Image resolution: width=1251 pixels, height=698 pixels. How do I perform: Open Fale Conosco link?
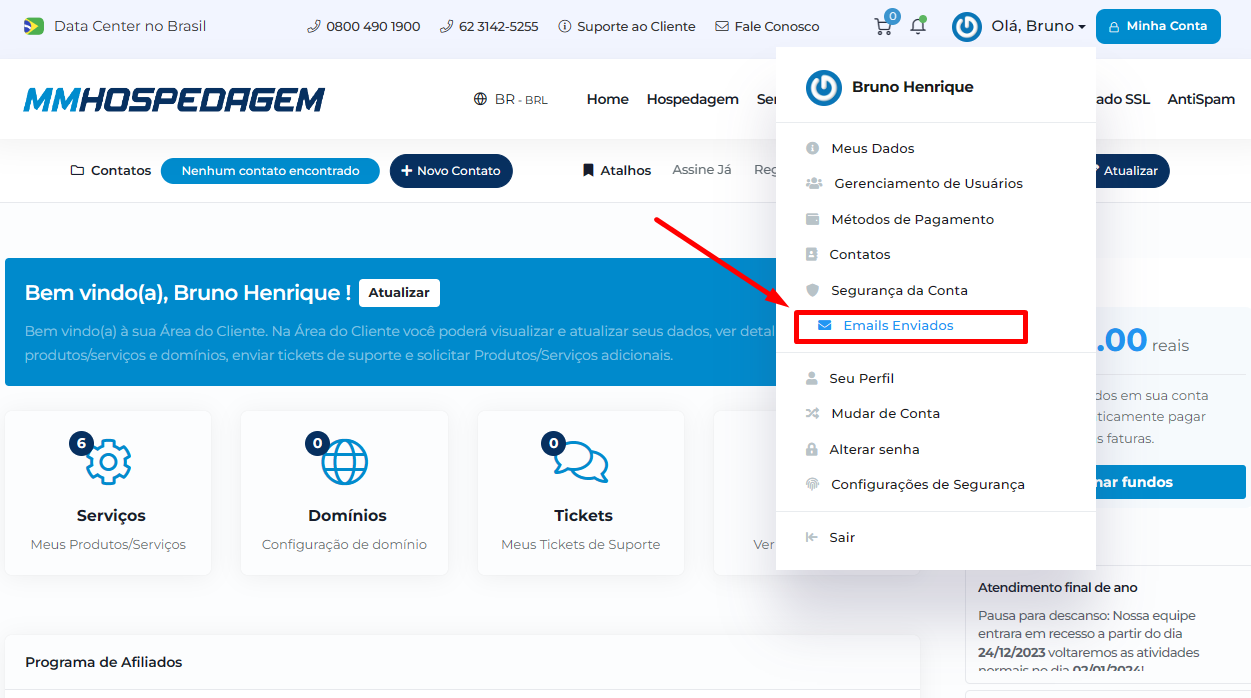(x=767, y=26)
